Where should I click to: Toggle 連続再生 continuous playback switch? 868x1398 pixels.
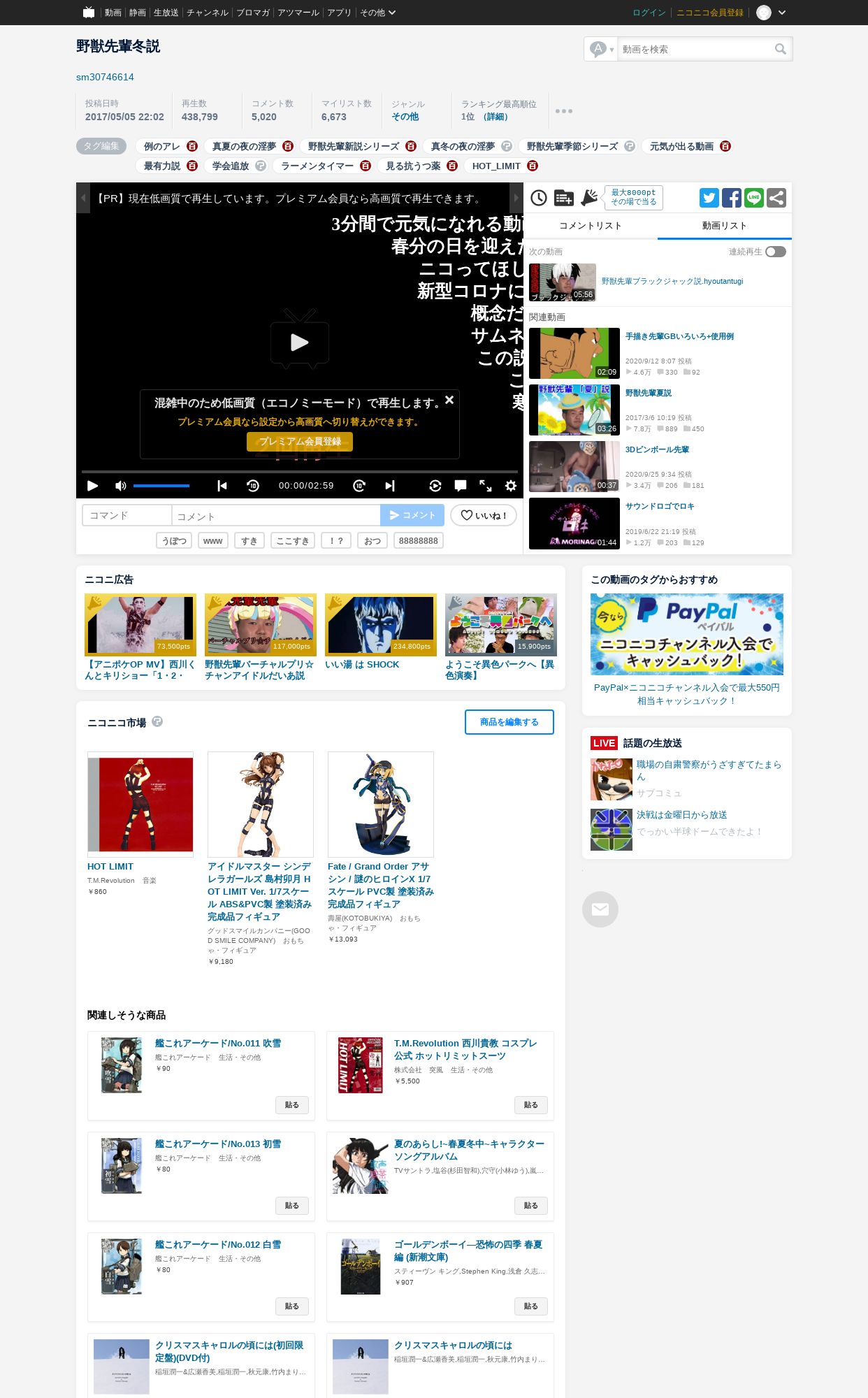tap(776, 252)
